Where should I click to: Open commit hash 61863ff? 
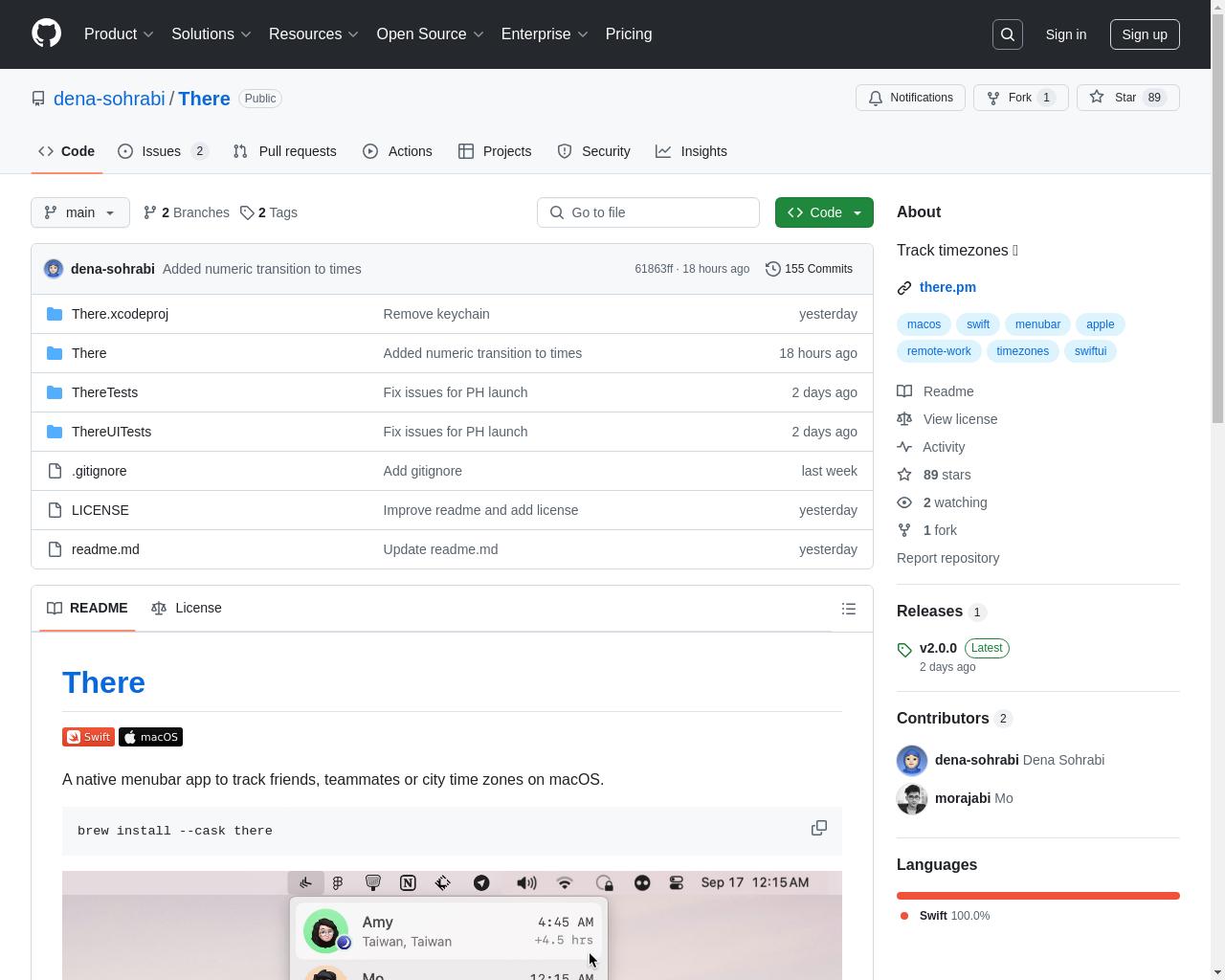point(654,269)
